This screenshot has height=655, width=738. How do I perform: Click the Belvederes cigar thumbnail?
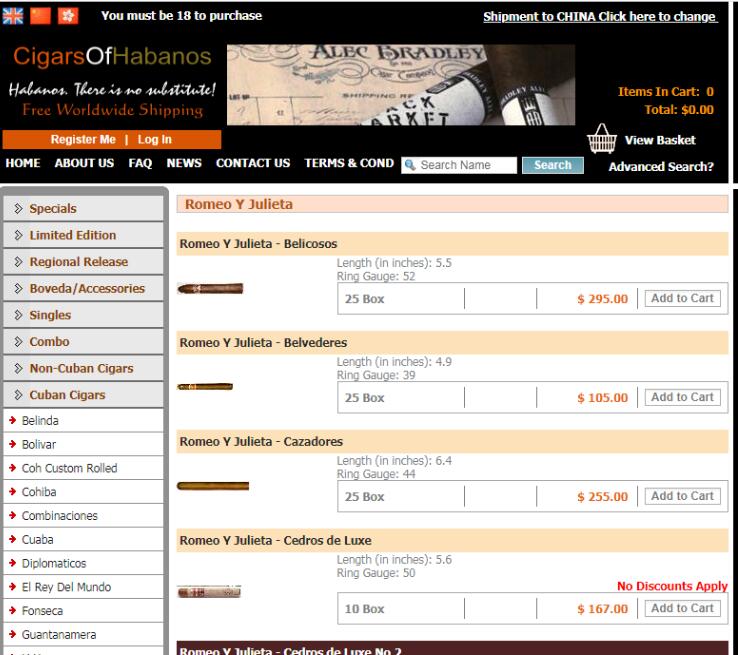(205, 387)
